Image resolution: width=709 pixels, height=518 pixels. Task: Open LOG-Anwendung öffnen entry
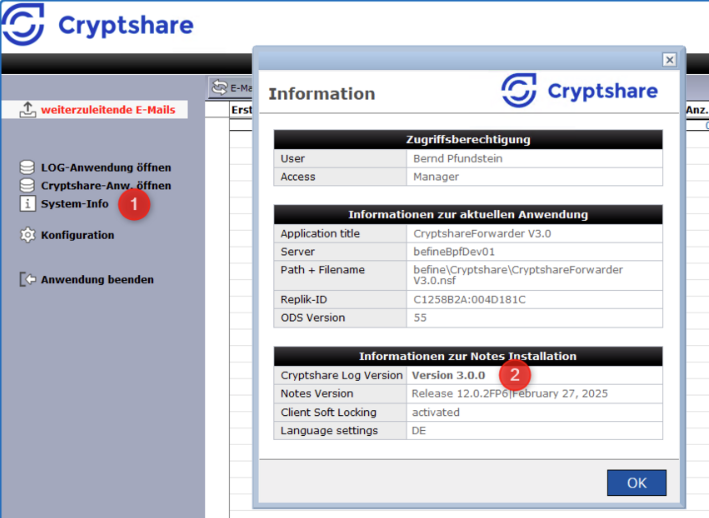pyautogui.click(x=106, y=168)
